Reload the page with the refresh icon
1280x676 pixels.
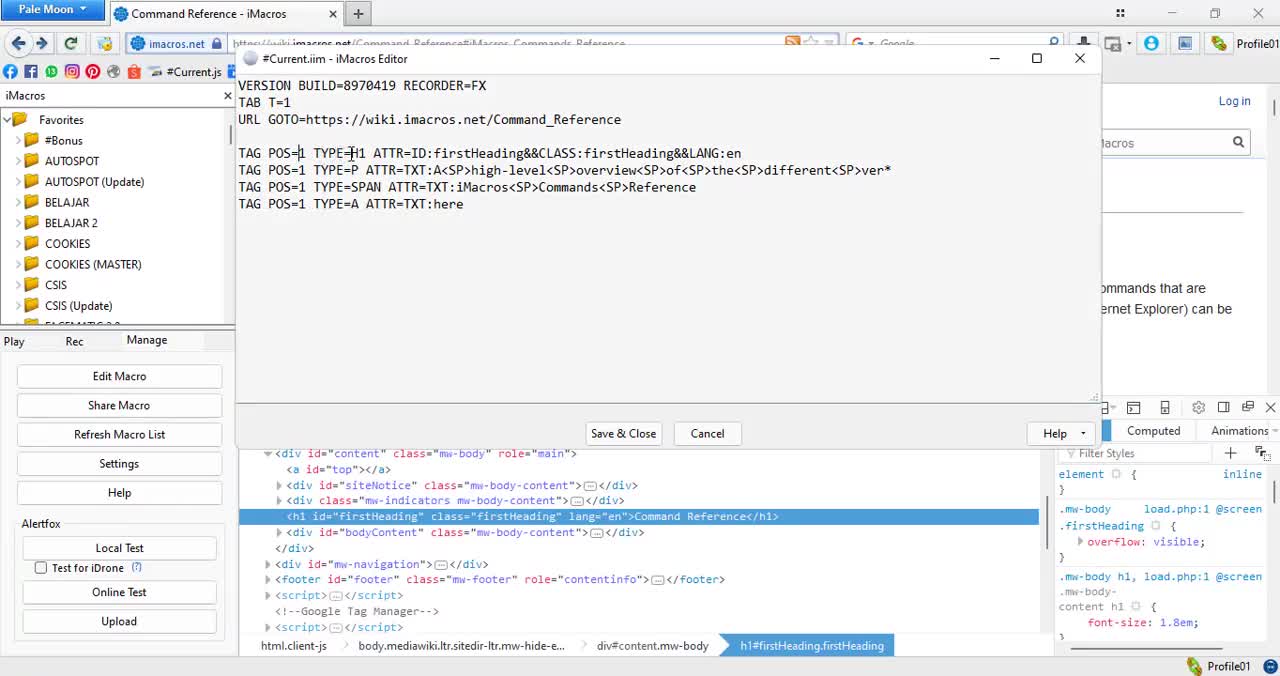71,43
